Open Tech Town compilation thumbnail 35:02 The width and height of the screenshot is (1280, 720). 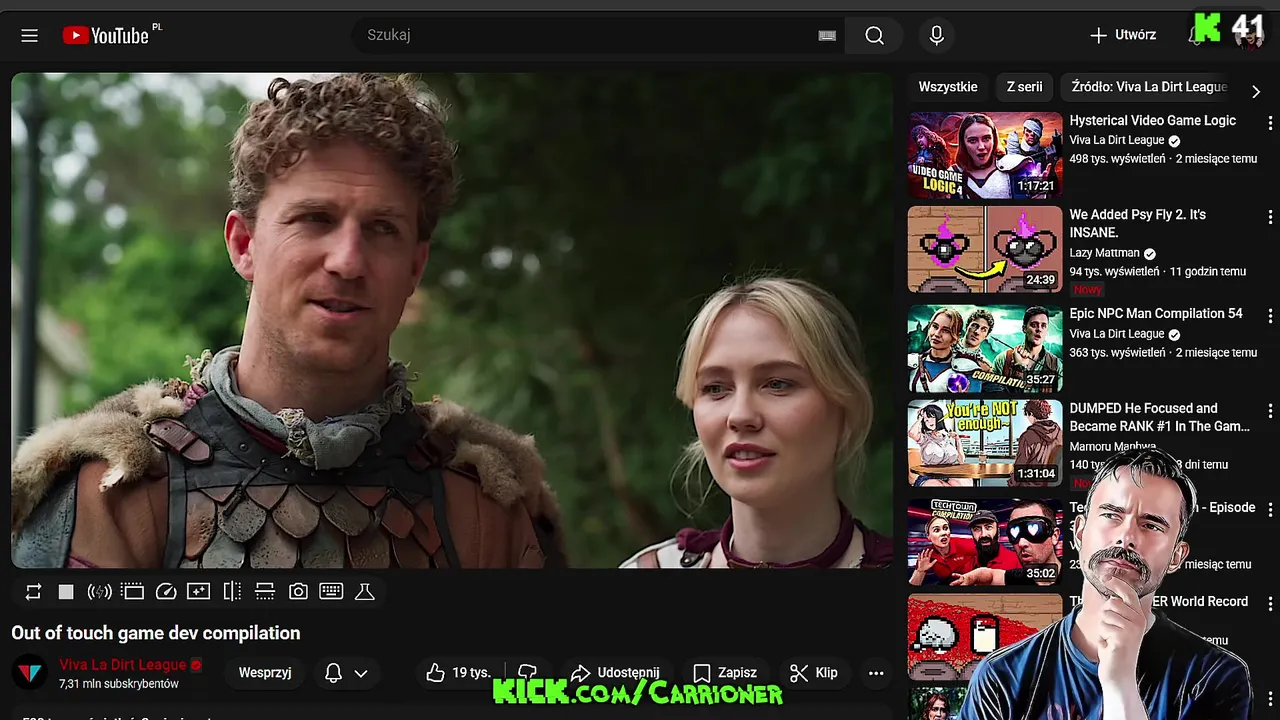[985, 542]
